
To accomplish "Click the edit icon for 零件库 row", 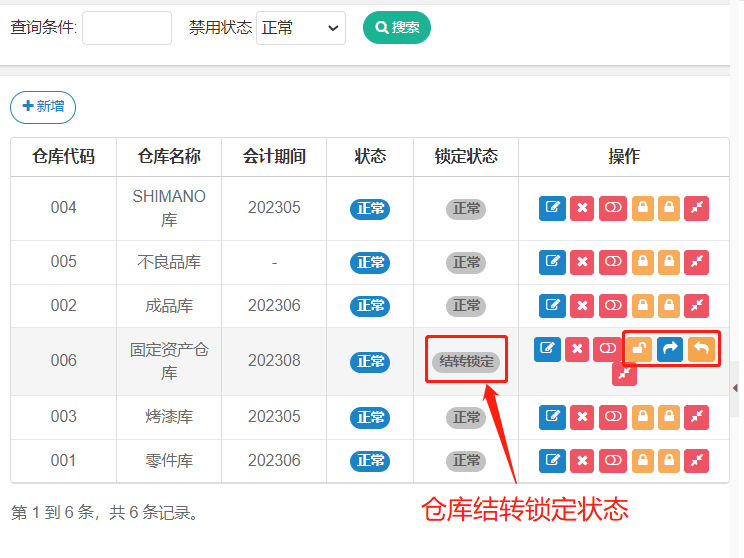I will click(x=552, y=461).
